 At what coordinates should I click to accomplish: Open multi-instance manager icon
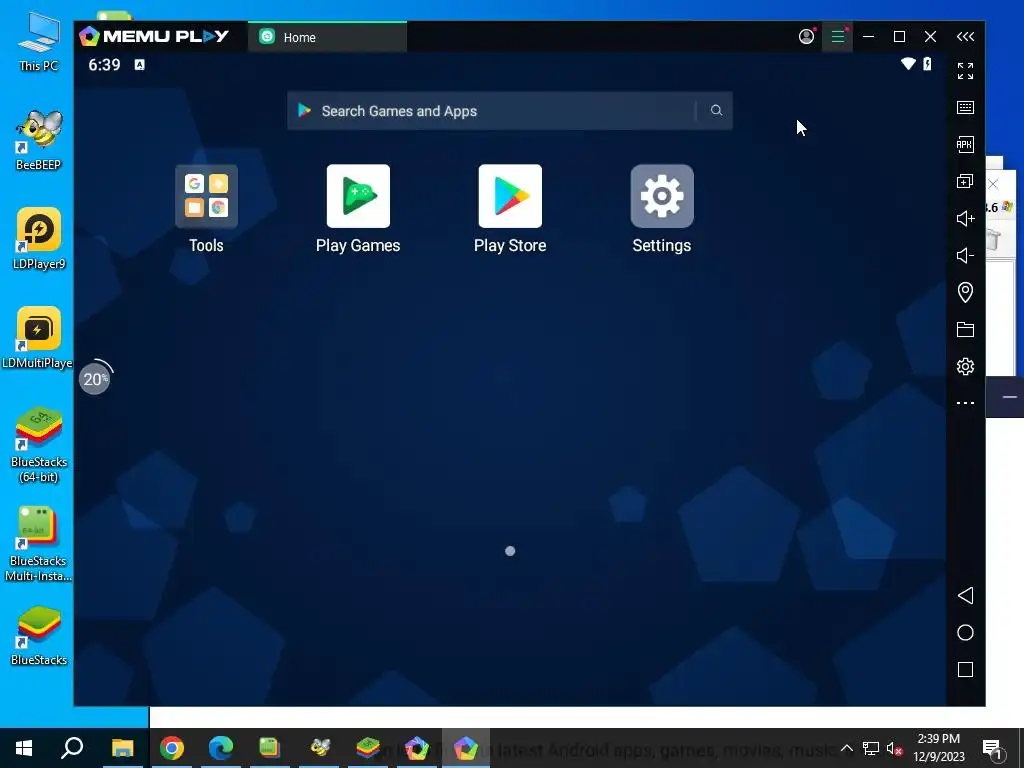pos(965,181)
